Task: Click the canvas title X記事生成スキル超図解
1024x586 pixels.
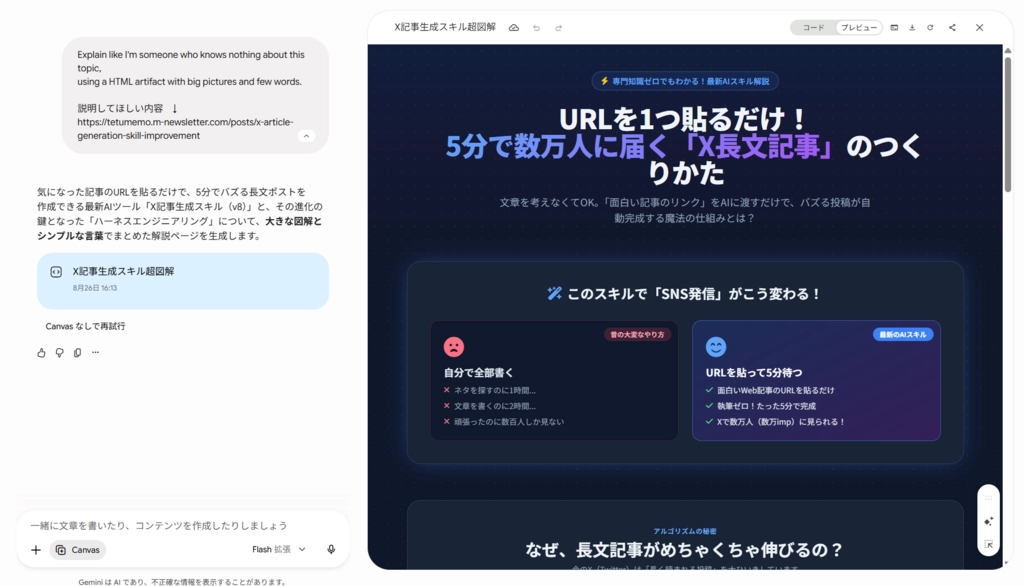Action: [x=445, y=27]
